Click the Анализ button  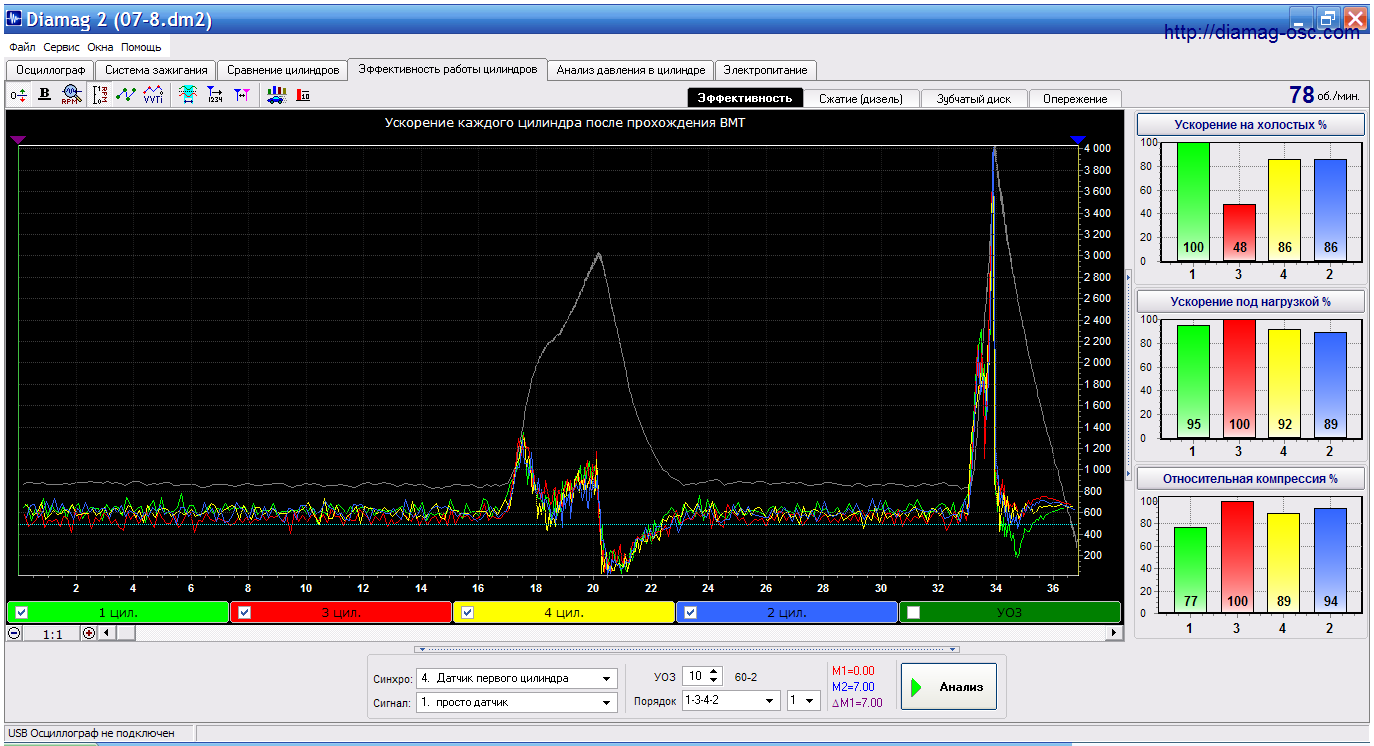[x=948, y=686]
